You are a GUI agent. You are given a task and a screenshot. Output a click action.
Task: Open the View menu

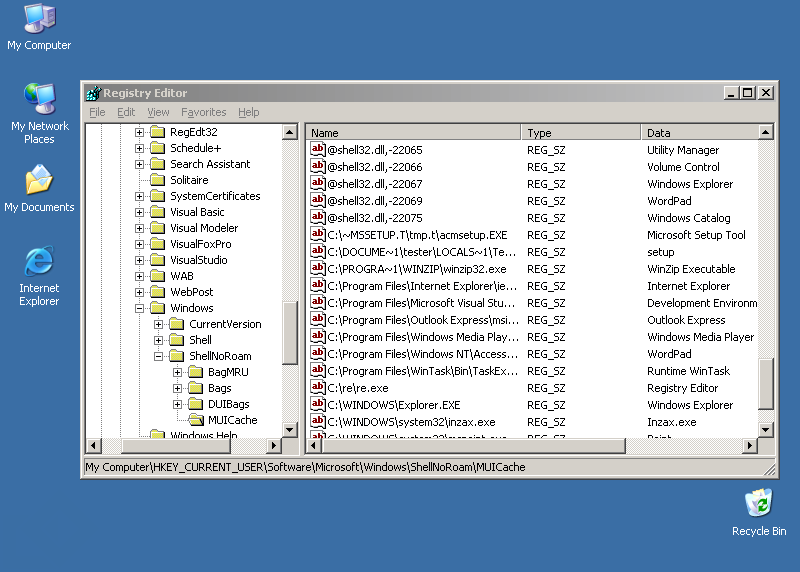[x=158, y=112]
